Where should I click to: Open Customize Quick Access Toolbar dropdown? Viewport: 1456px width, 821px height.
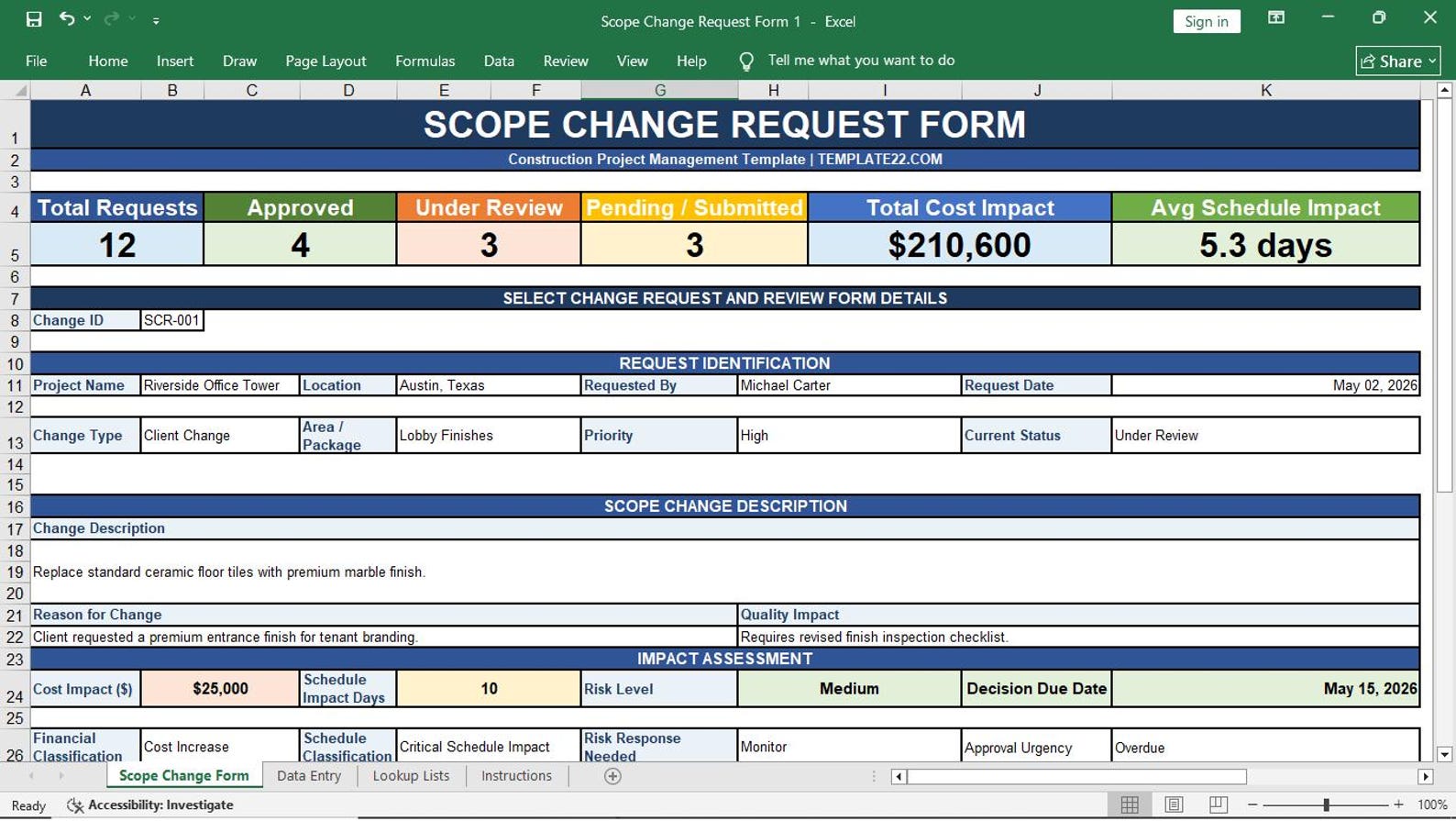tap(156, 20)
